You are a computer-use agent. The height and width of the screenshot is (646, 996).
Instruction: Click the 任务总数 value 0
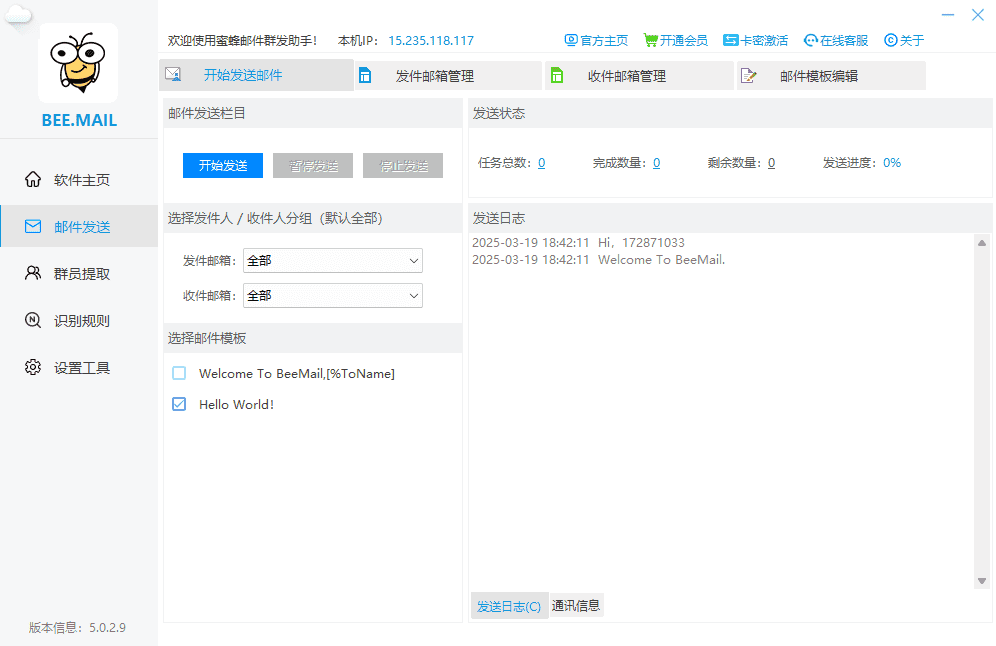click(x=542, y=163)
